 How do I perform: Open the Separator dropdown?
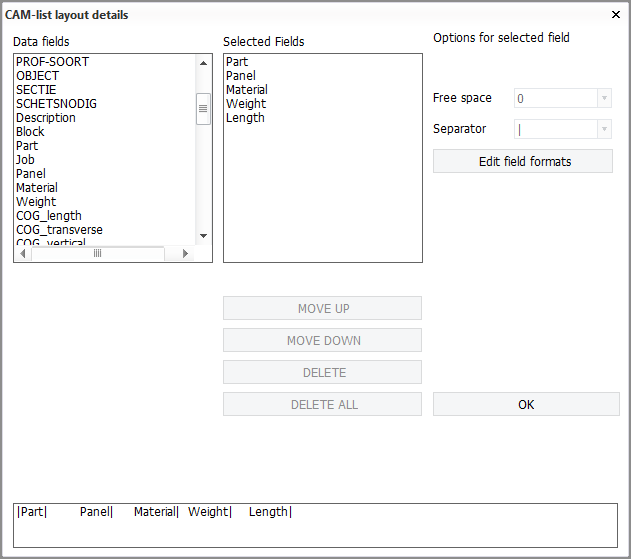603,129
